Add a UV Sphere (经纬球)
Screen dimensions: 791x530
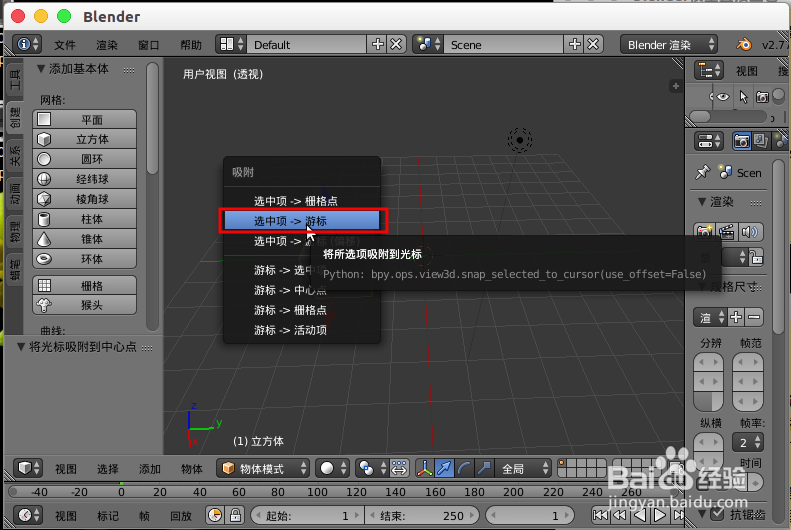coord(85,179)
